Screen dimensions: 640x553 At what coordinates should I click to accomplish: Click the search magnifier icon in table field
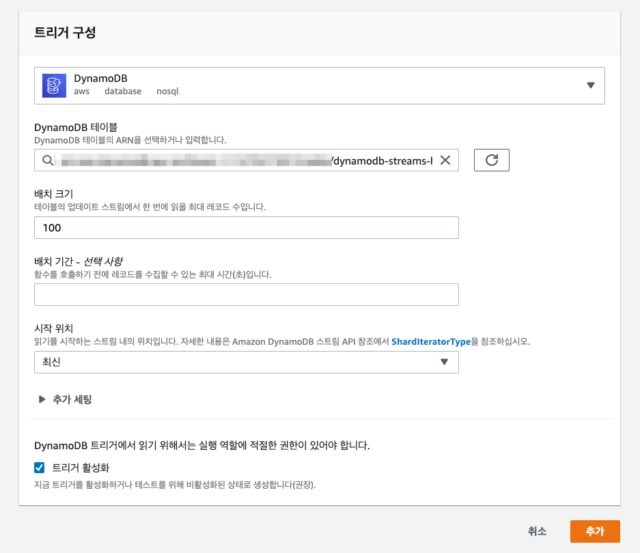[x=48, y=160]
